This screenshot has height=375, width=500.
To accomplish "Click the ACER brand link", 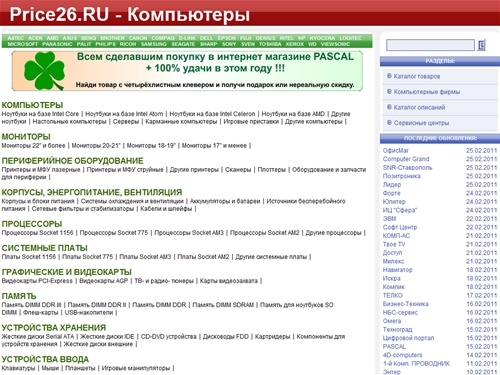I will (x=35, y=38).
